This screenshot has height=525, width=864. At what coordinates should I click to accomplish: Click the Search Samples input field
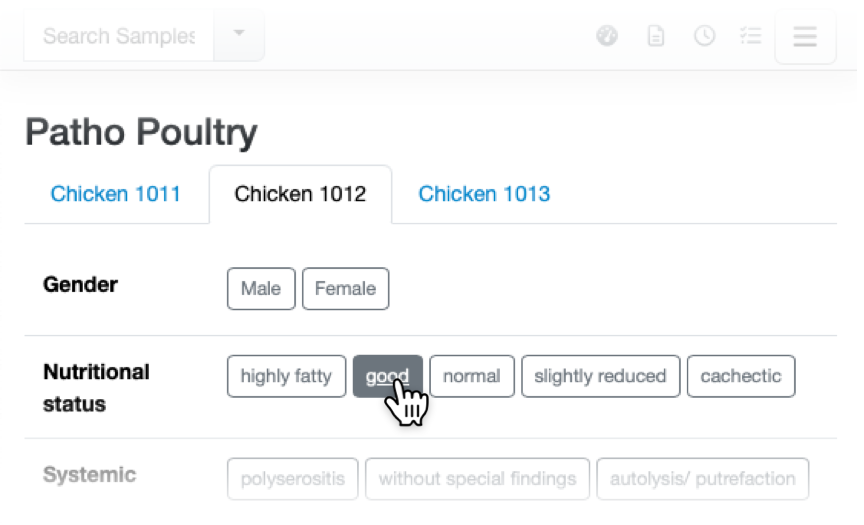pyautogui.click(x=118, y=36)
